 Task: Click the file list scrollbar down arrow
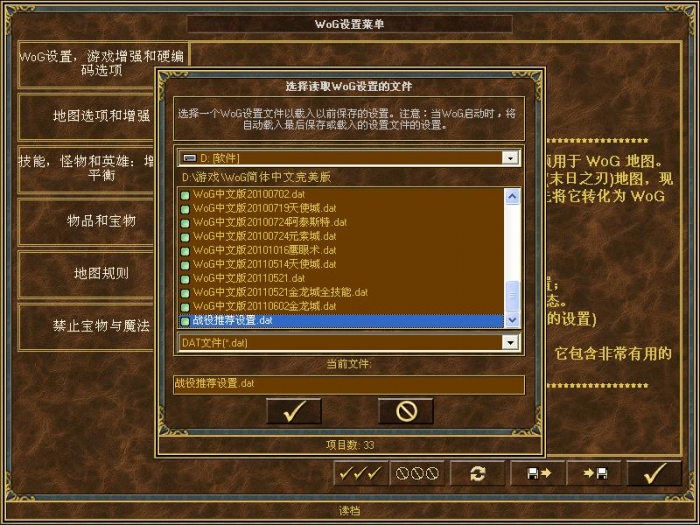512,320
